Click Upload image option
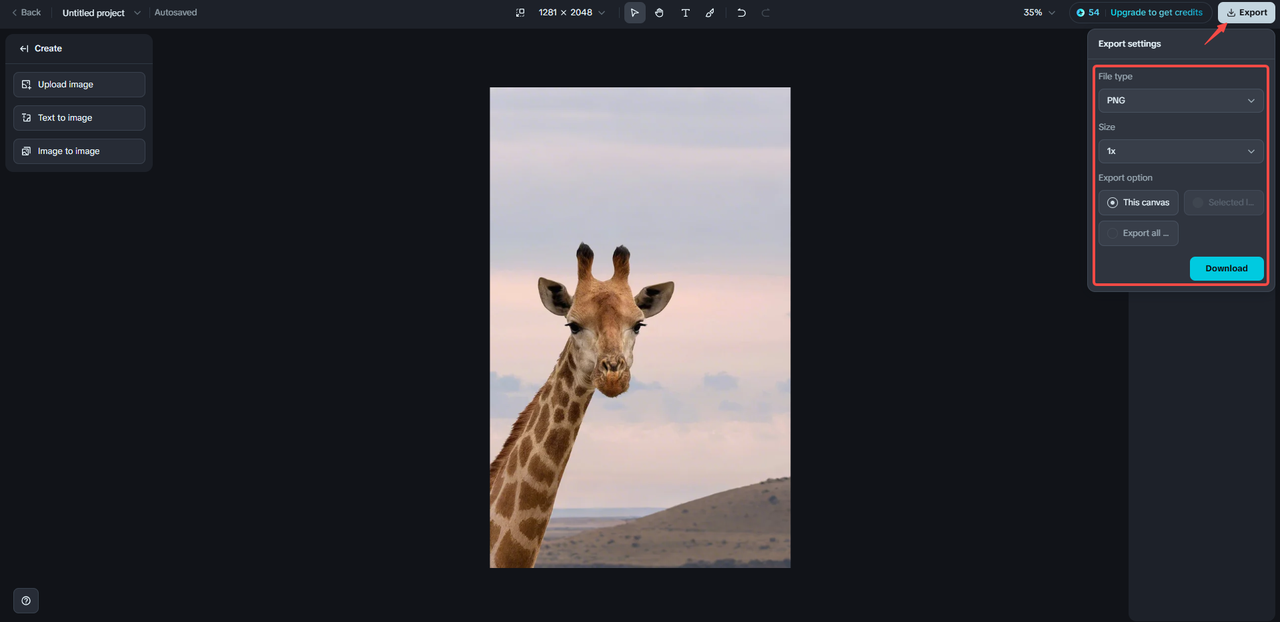 79,85
